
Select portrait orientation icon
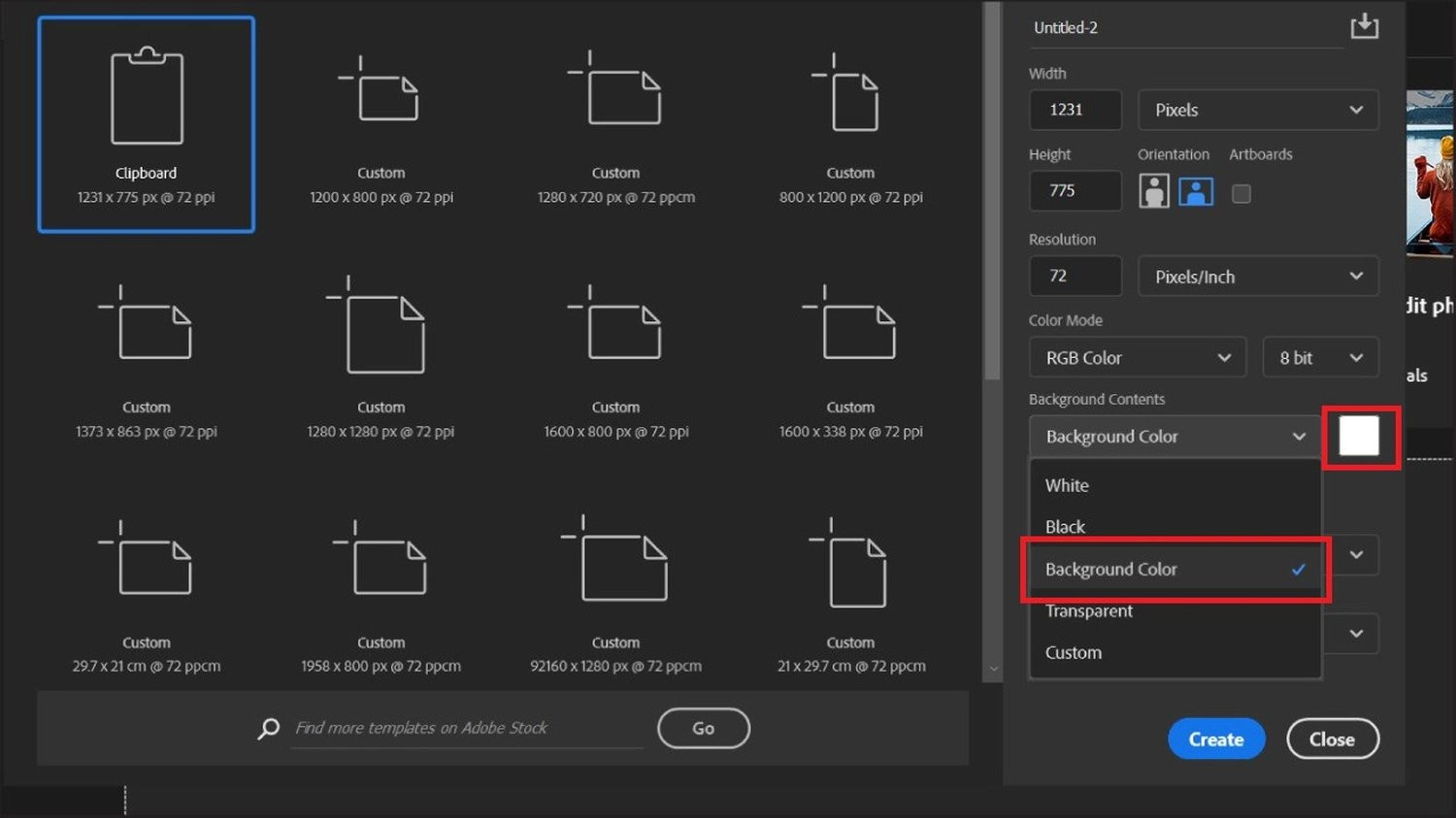point(1153,191)
